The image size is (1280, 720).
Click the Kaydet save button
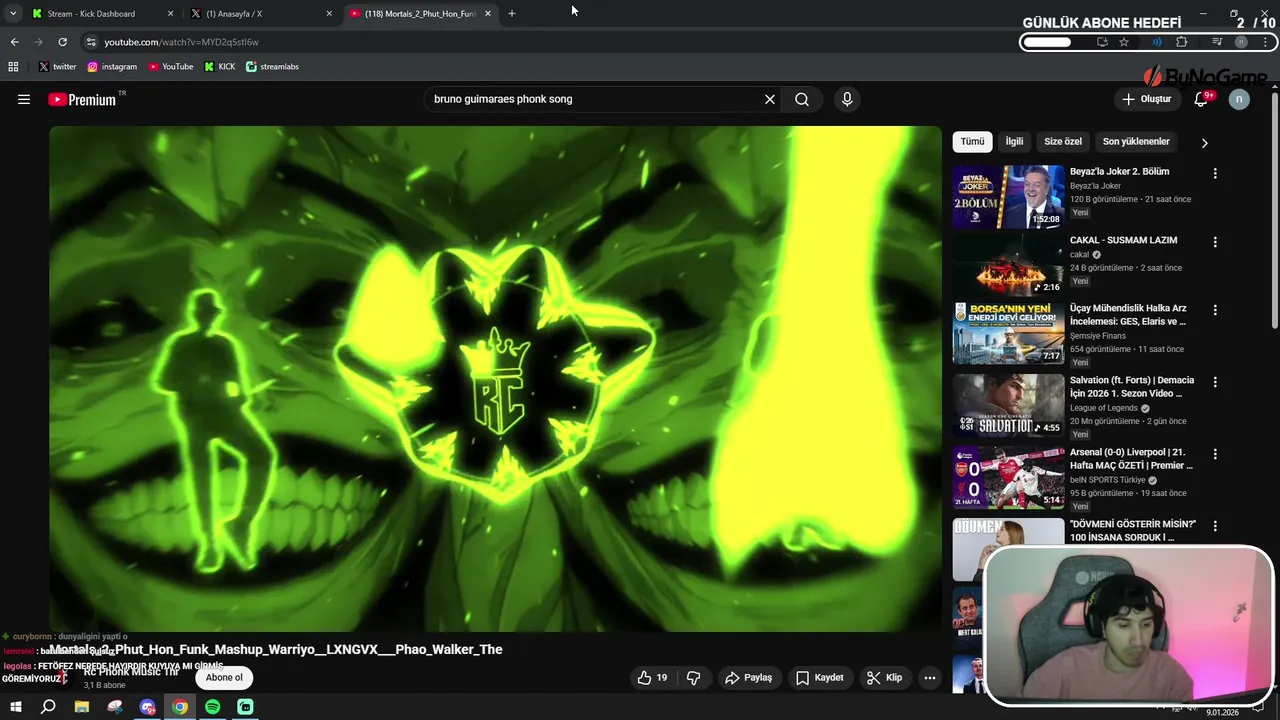819,677
